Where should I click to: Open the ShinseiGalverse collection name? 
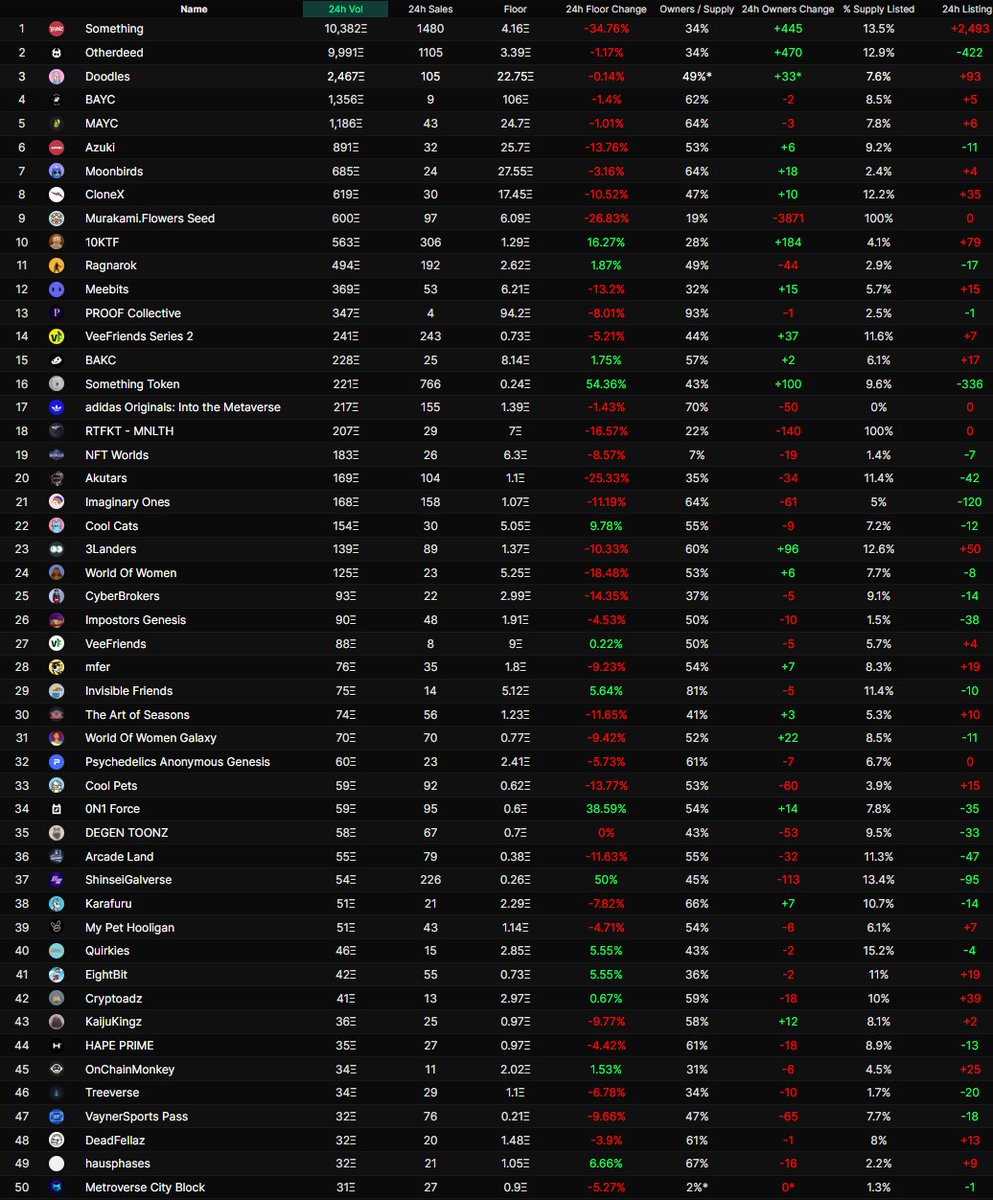tap(128, 880)
